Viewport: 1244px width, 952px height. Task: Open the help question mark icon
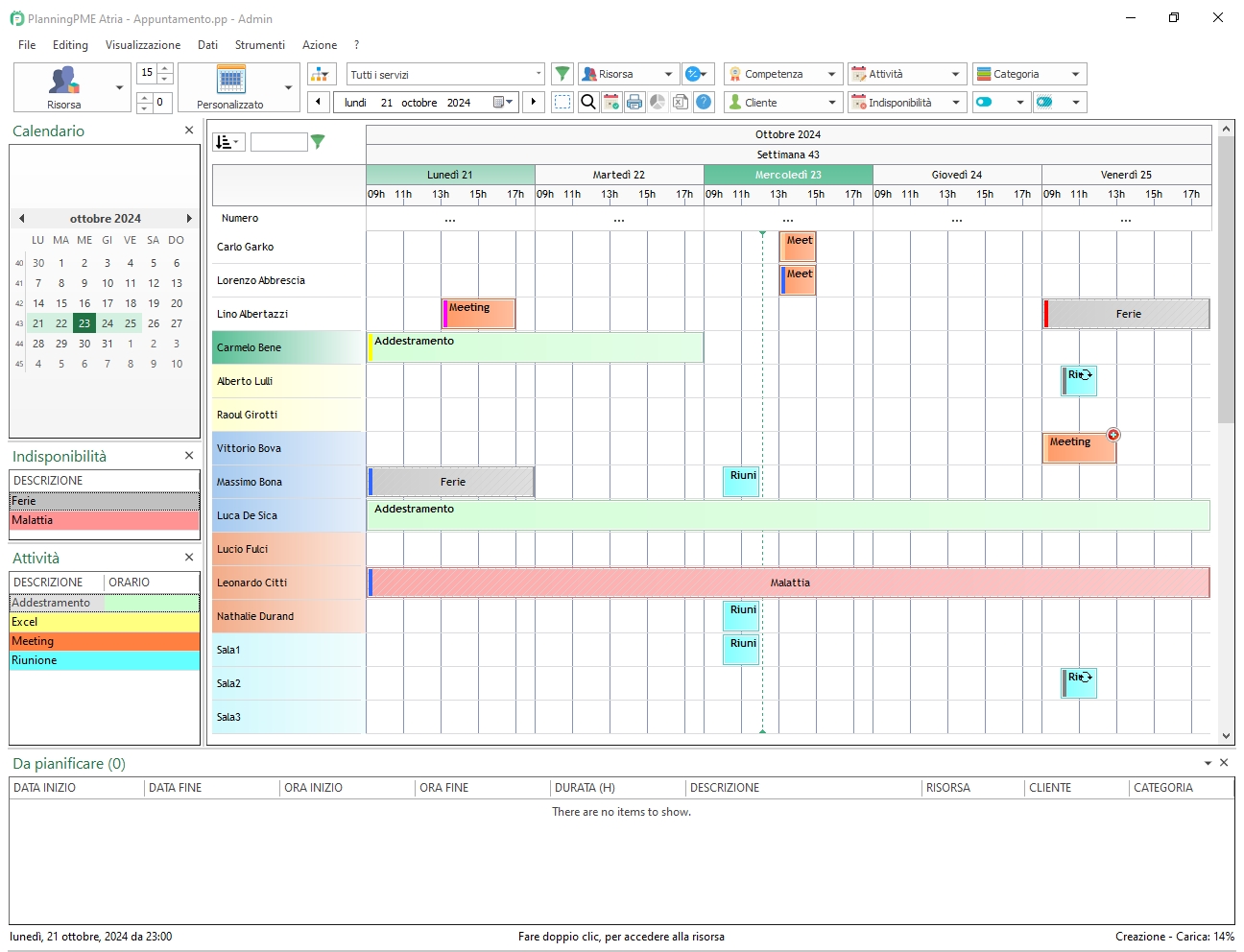pos(704,102)
